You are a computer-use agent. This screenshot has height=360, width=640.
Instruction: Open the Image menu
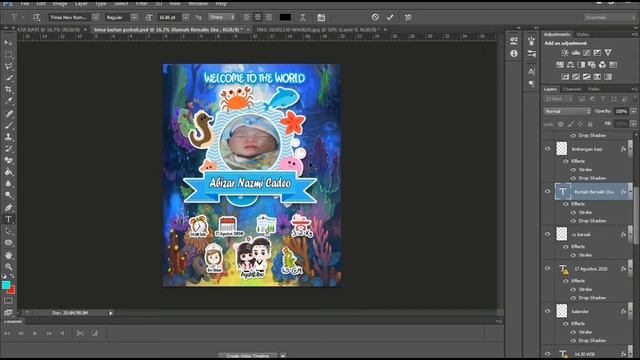[x=60, y=3]
